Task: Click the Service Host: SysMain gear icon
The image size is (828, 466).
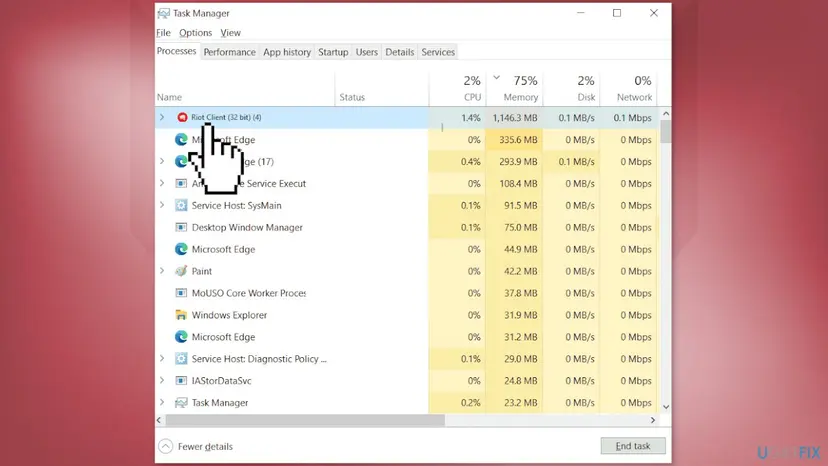Action: [x=181, y=205]
